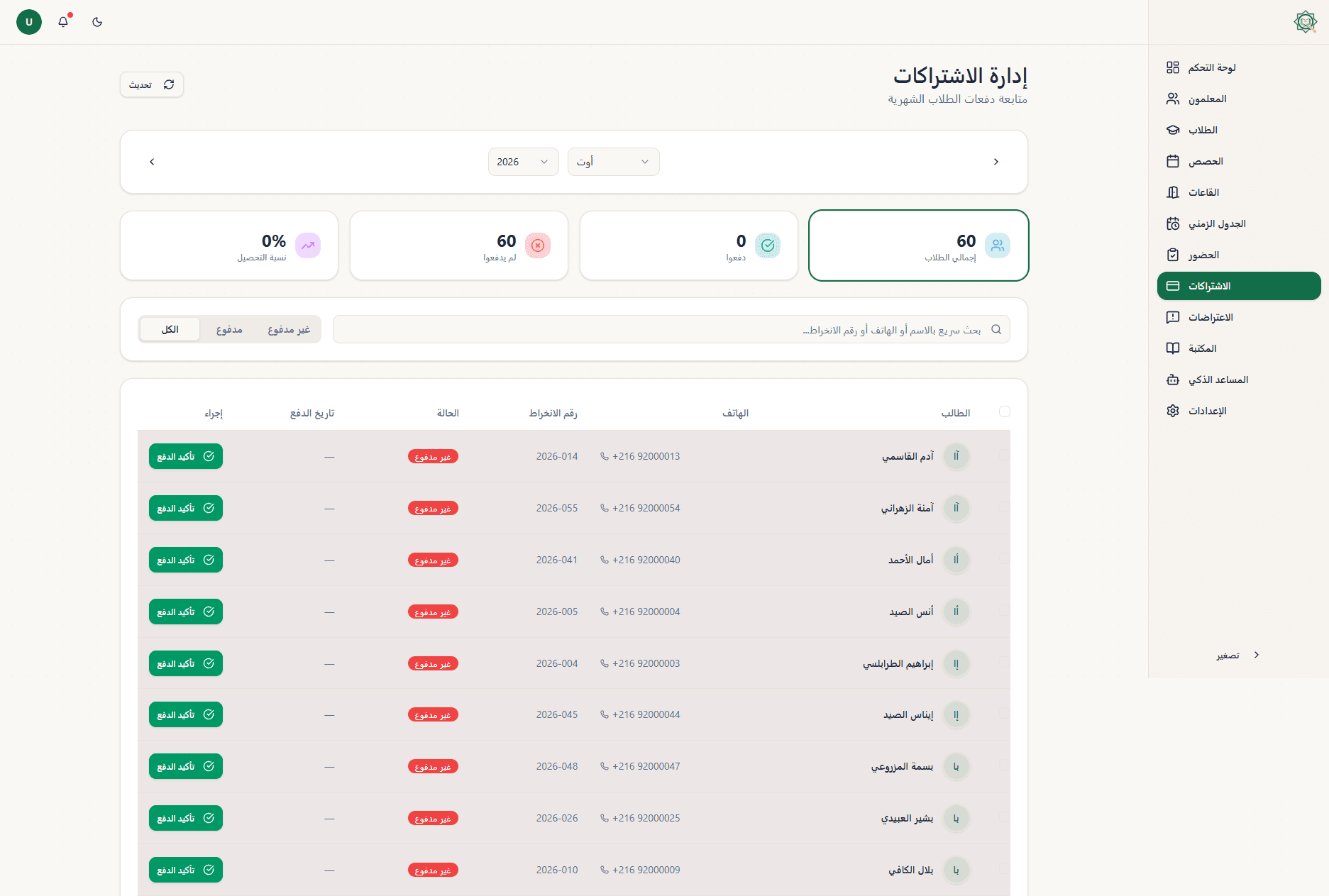
Task: Select the إجمالي الطلاب total card
Action: [x=919, y=245]
